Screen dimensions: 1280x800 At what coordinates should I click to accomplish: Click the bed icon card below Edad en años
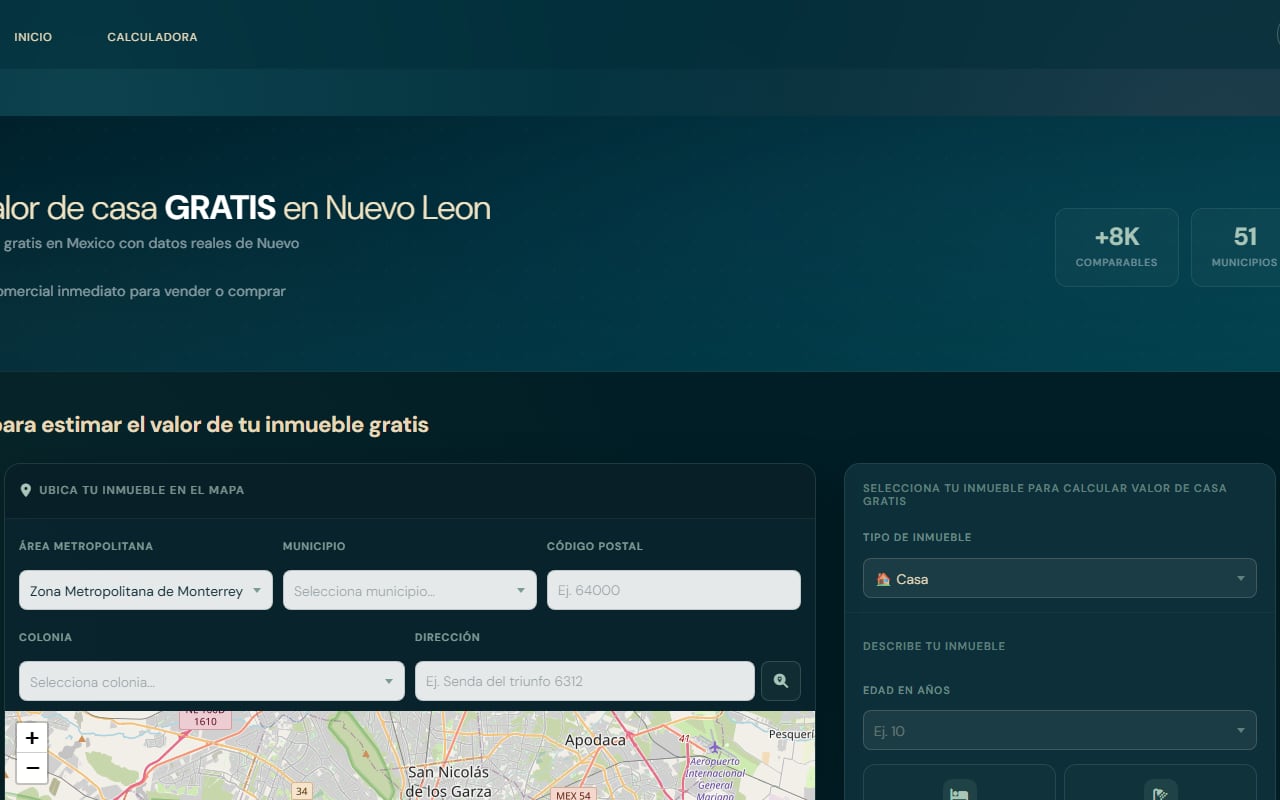(959, 782)
